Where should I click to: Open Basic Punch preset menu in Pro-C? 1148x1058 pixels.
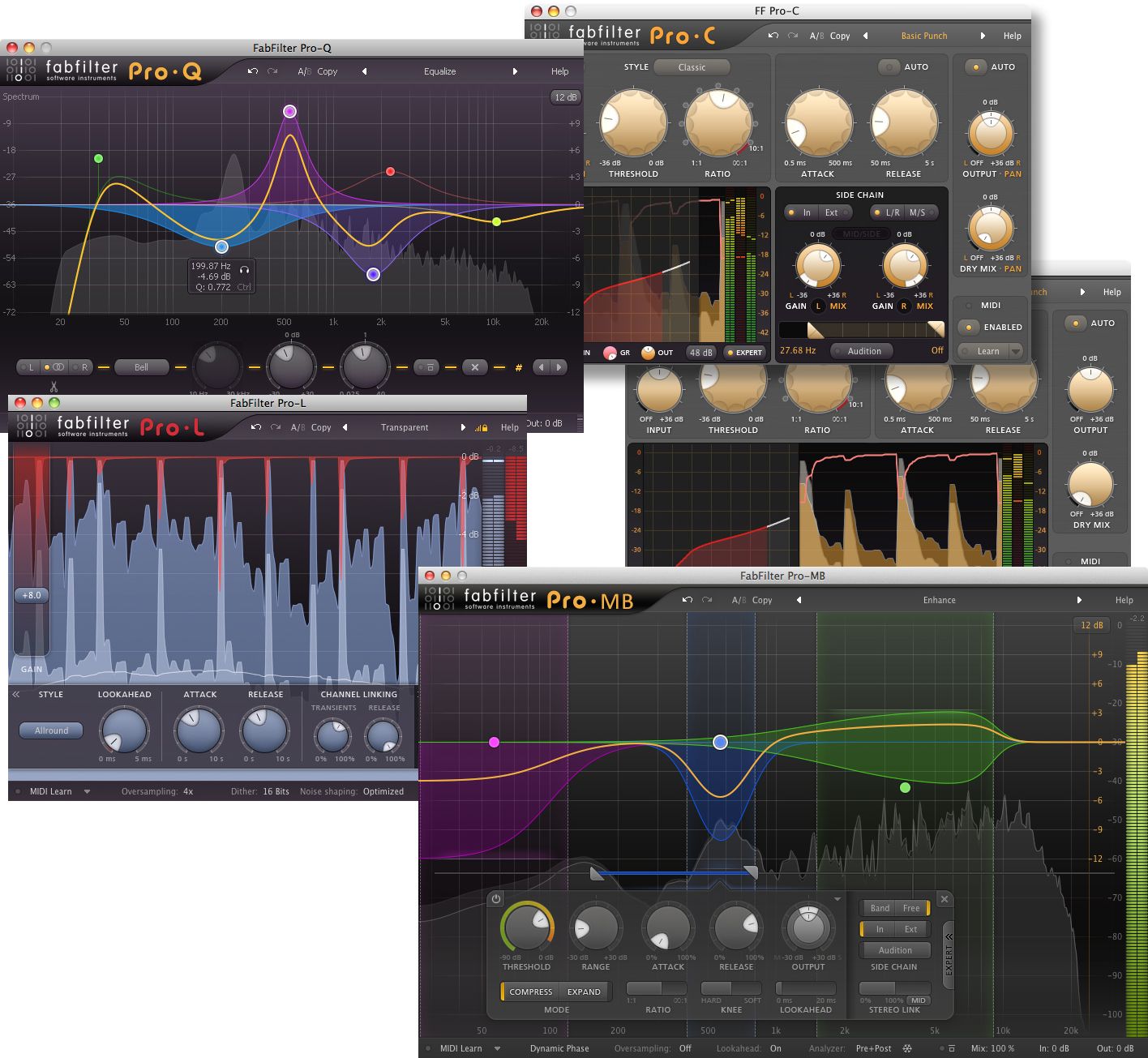tap(923, 36)
